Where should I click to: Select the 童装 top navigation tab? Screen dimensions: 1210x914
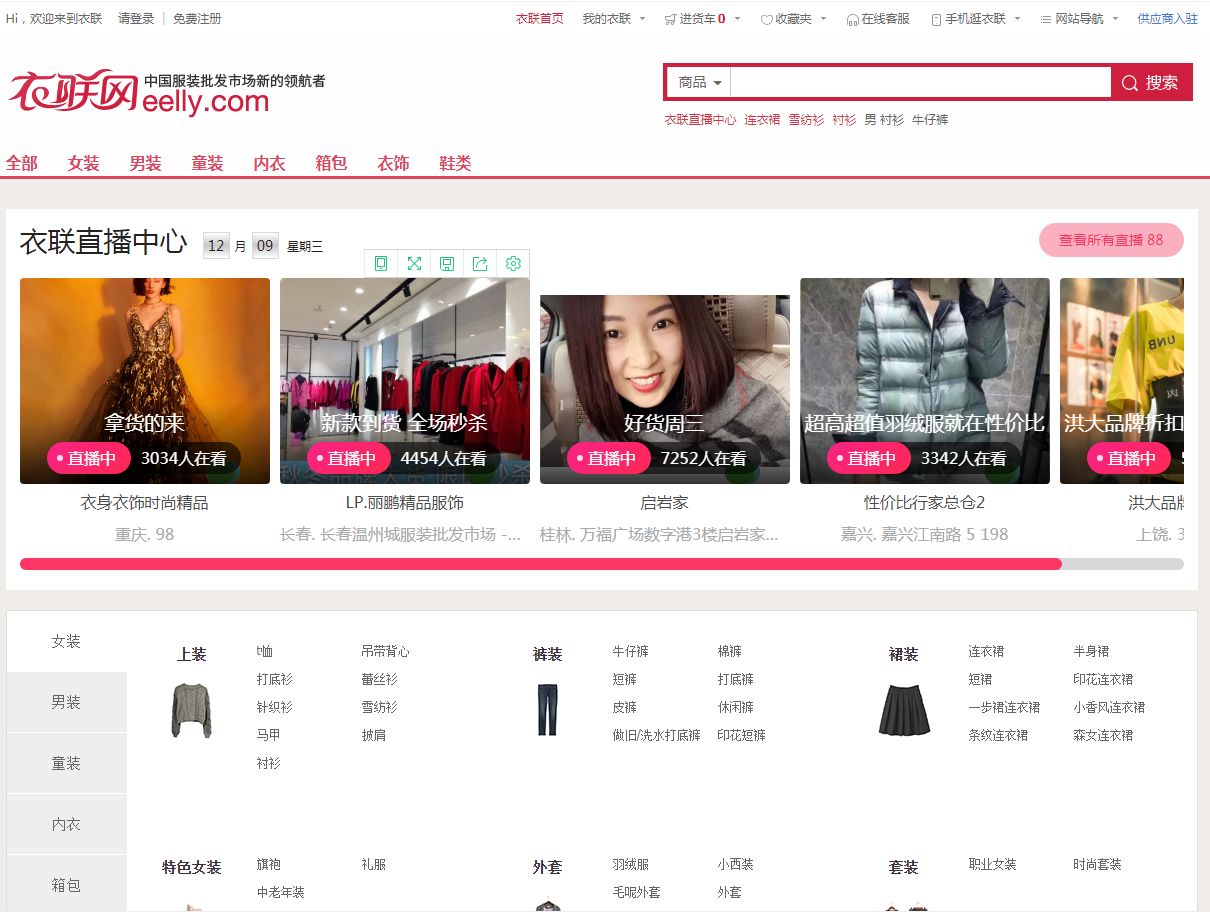click(x=208, y=163)
